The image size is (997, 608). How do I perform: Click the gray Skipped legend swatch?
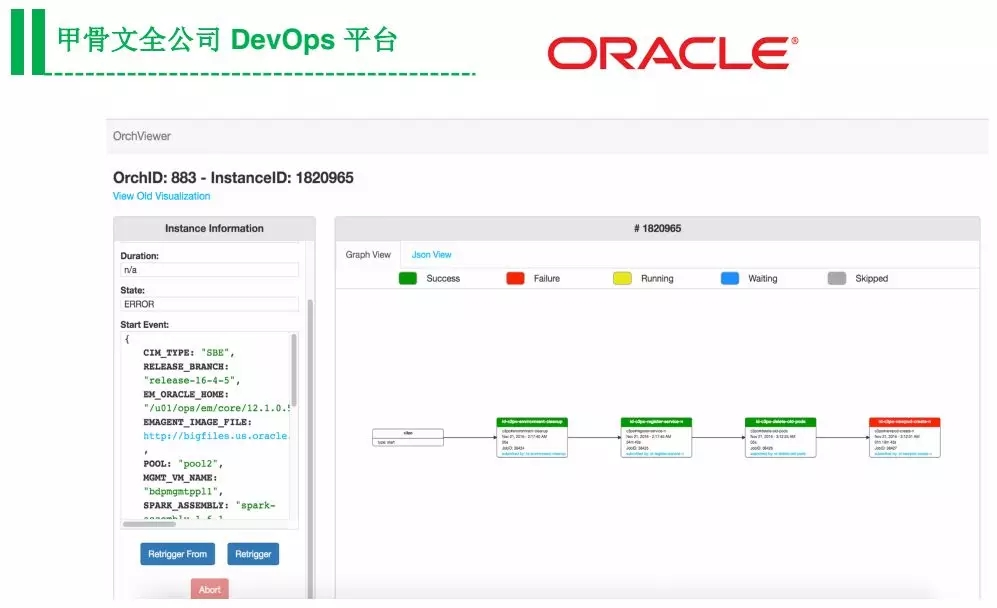[x=837, y=278]
